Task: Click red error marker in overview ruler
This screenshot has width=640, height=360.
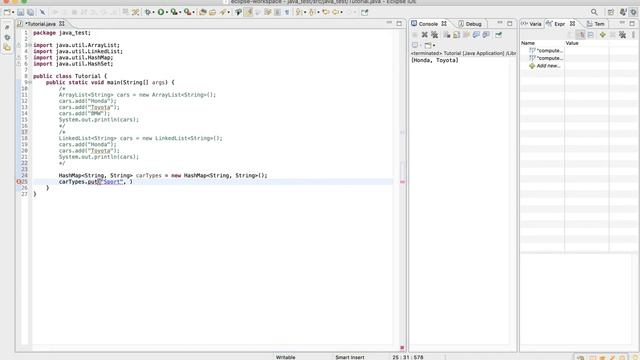Action: [402, 182]
